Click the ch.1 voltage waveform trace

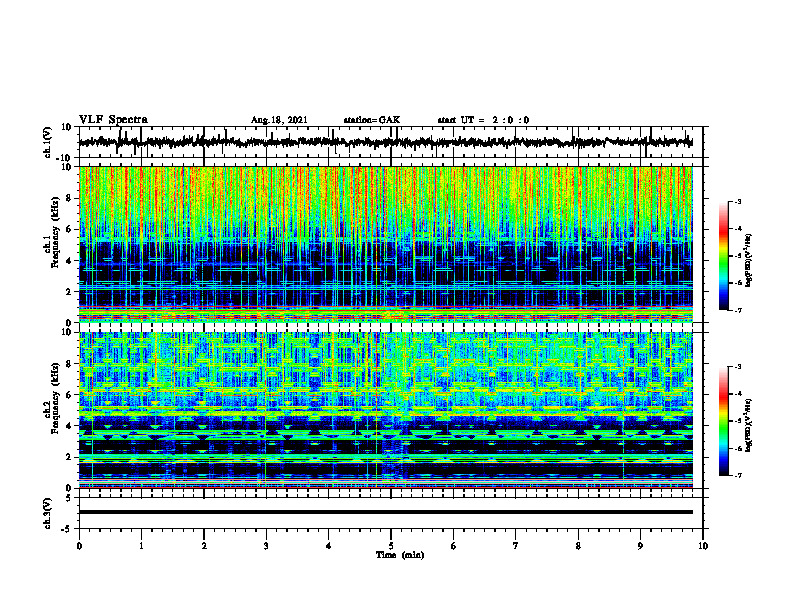tap(385, 142)
